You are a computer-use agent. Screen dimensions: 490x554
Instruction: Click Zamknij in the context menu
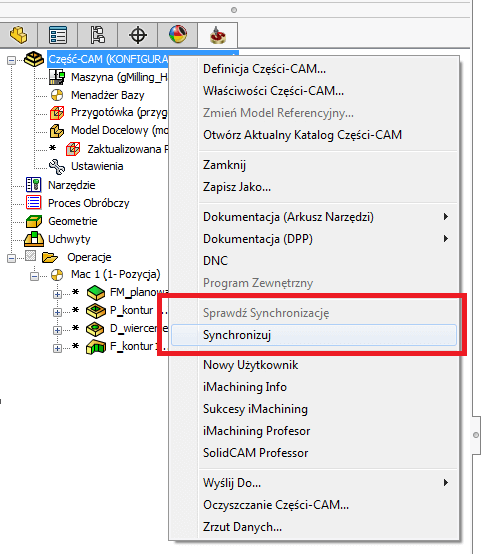pos(314,165)
